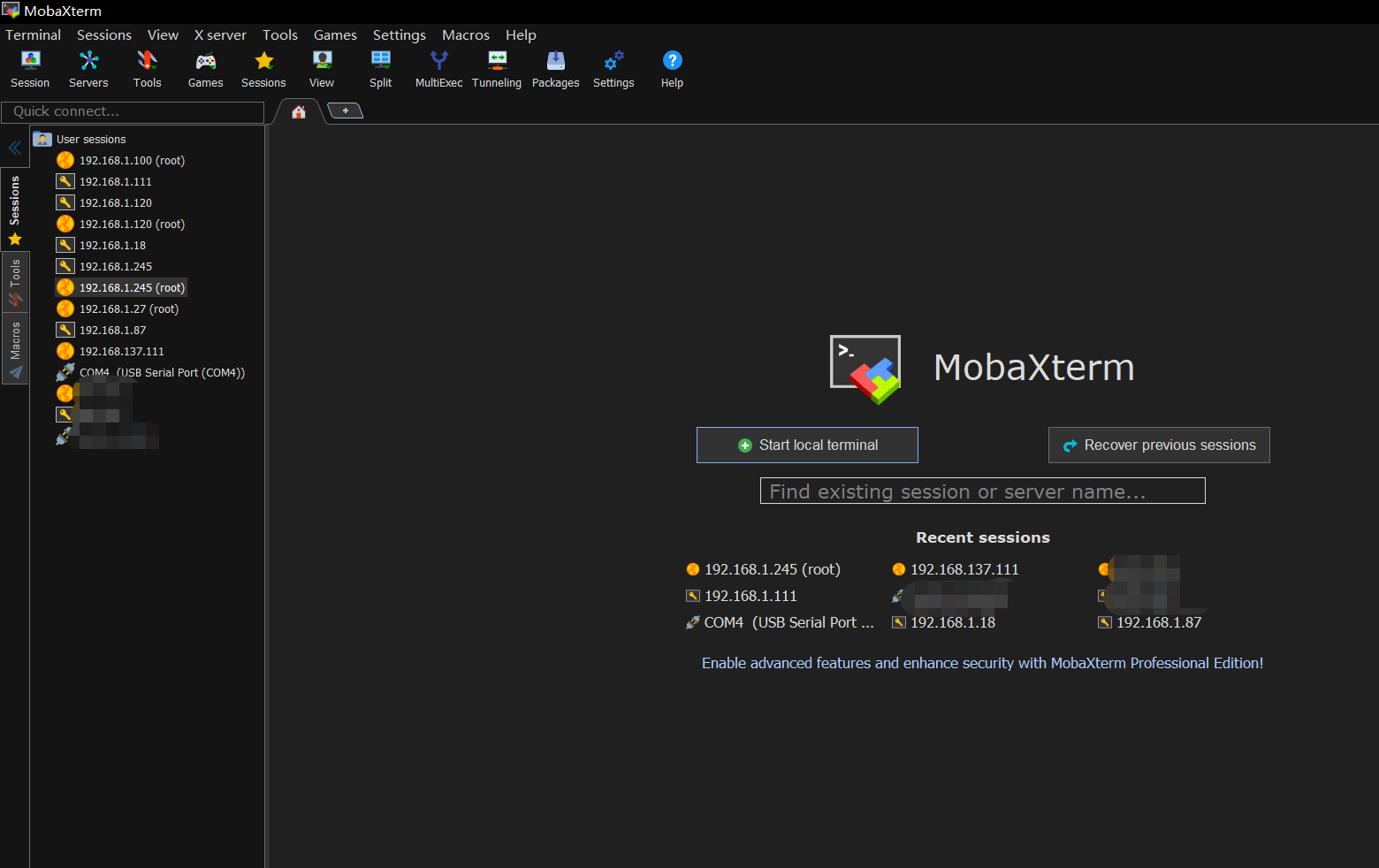Open the View menu in menu bar
The image size is (1379, 868).
click(x=163, y=34)
